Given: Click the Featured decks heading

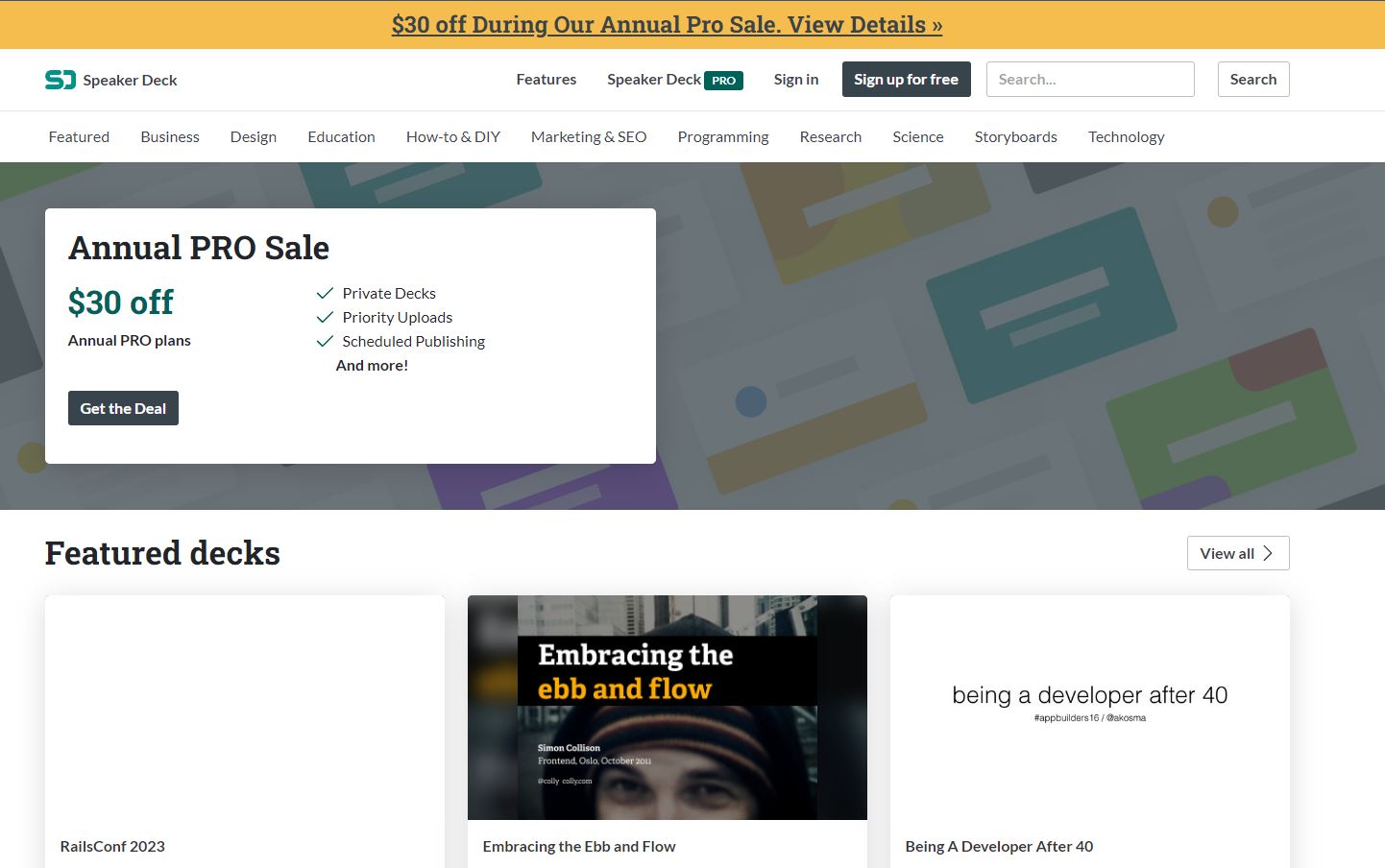Looking at the screenshot, I should click(x=162, y=553).
